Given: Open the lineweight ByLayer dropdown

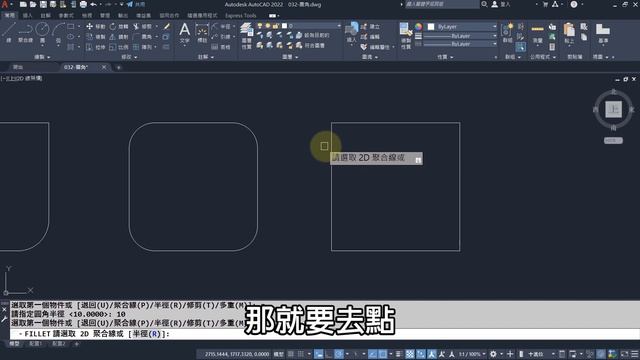Looking at the screenshot, I should point(460,36).
